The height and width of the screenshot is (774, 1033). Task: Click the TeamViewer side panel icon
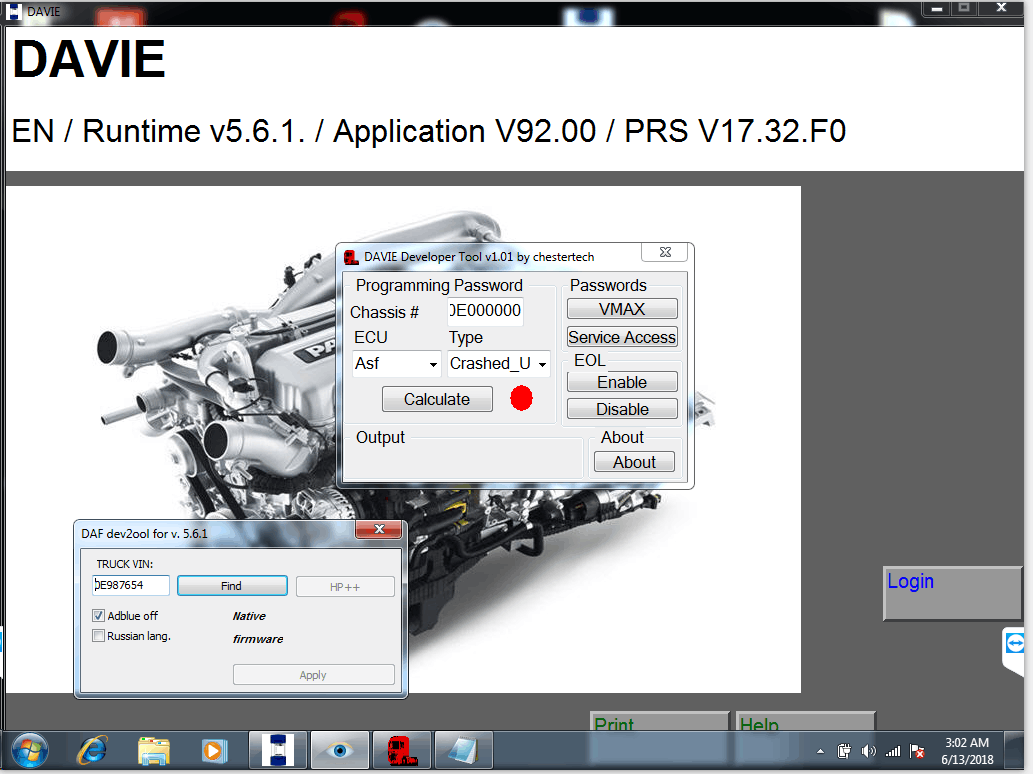click(x=1017, y=643)
